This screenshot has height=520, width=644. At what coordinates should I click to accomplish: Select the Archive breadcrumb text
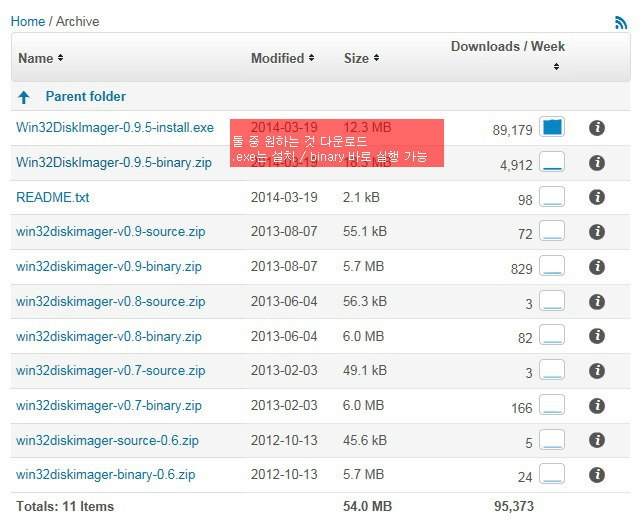(x=78, y=21)
